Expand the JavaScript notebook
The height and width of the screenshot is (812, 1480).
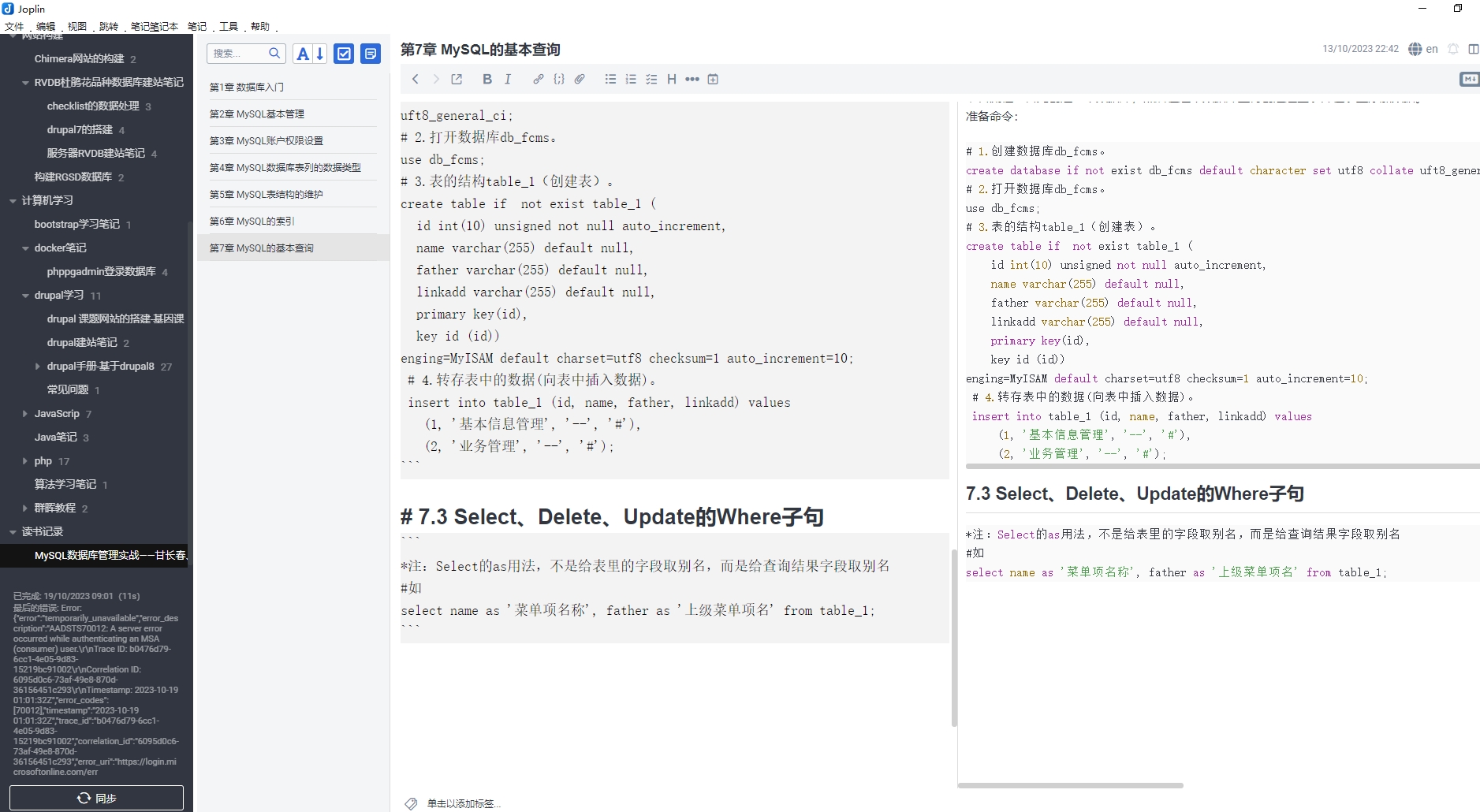coord(25,413)
